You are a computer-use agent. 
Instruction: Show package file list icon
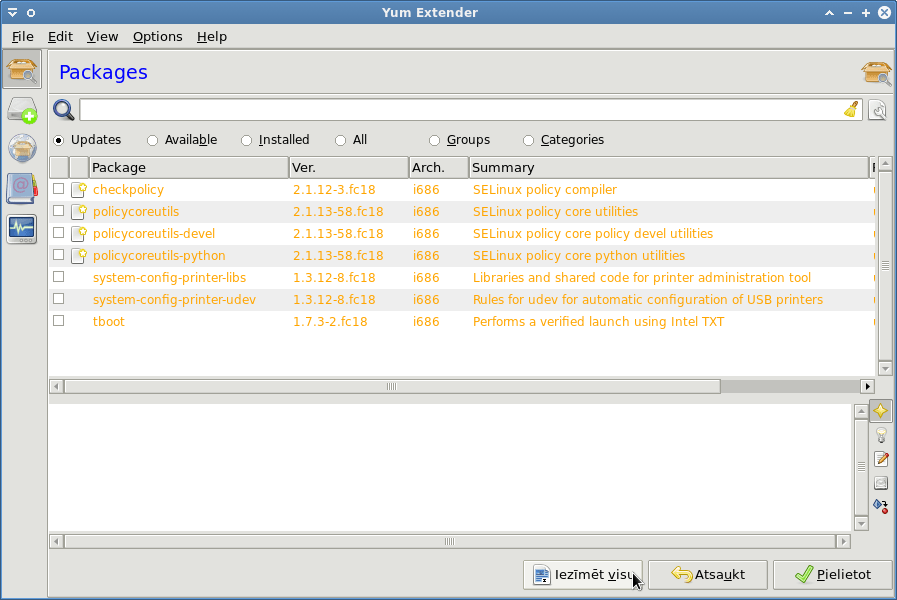[x=881, y=483]
